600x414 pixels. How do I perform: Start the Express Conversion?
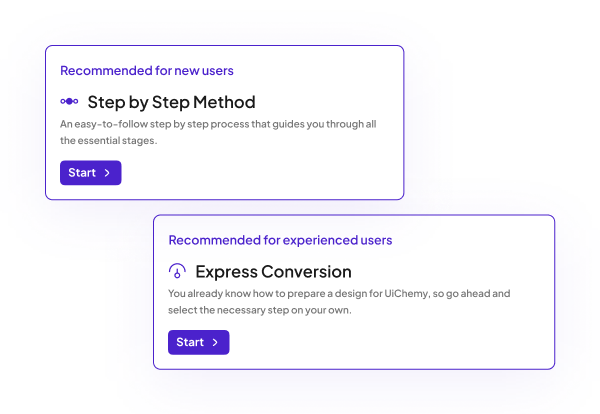(x=199, y=342)
